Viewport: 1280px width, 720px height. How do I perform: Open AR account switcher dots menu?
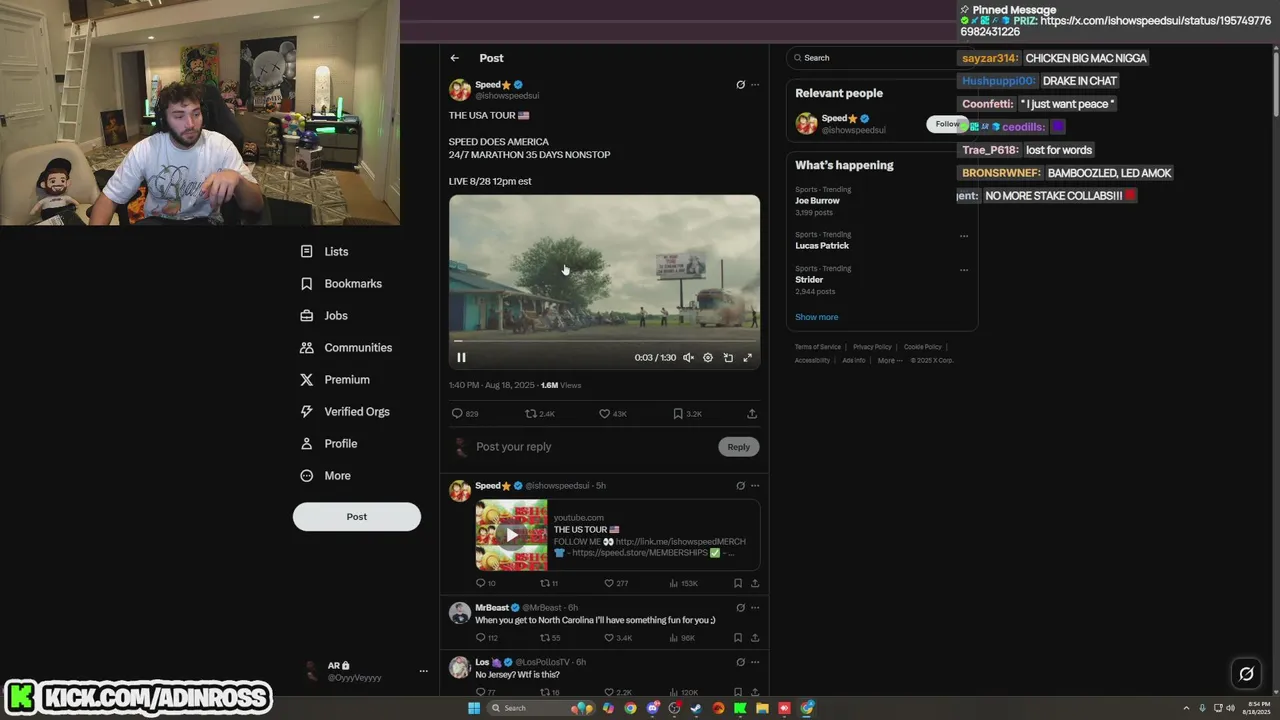click(423, 671)
